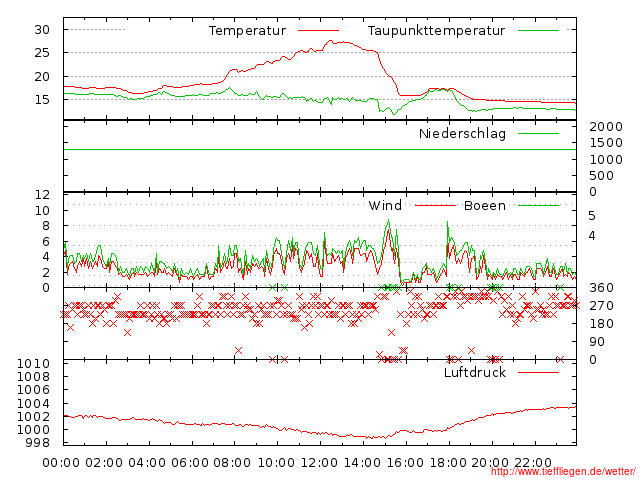This screenshot has width=640, height=480.
Task: Click the 04:00 time axis label
Action: [147, 462]
